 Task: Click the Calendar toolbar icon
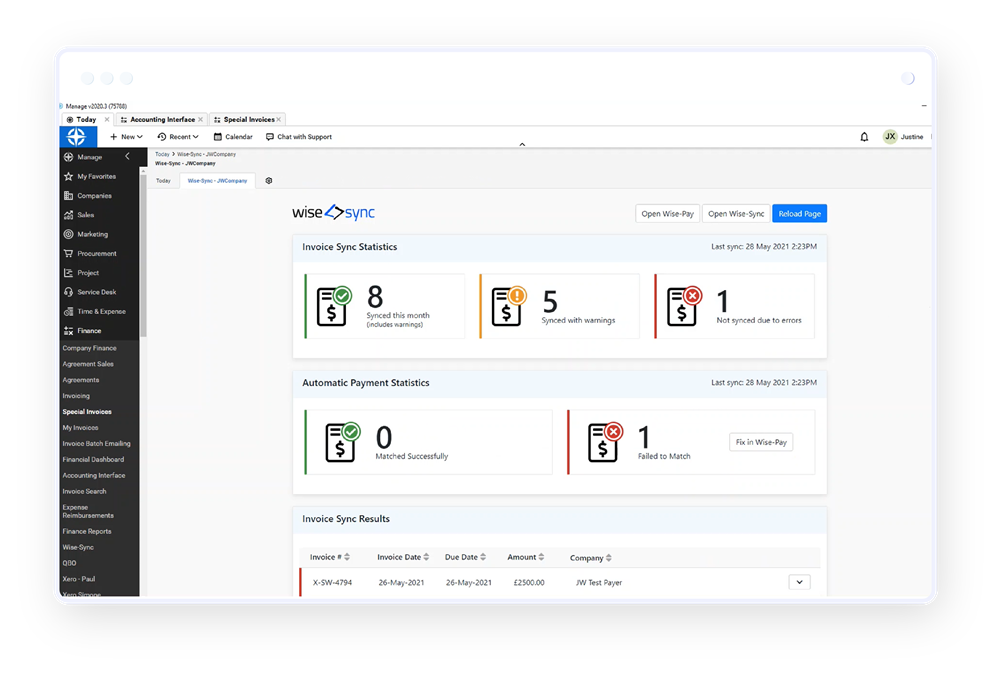pos(217,137)
